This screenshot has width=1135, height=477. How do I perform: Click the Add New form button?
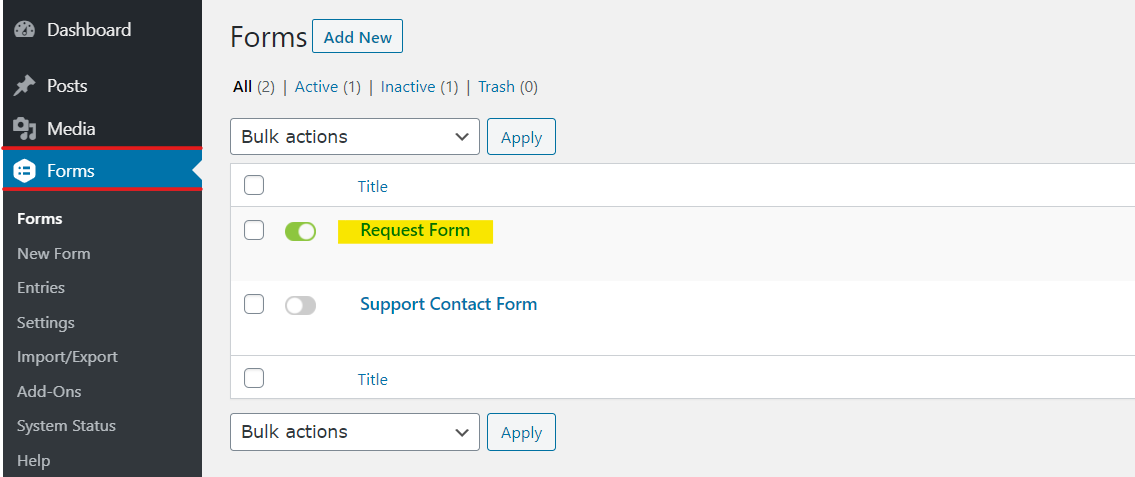358,37
